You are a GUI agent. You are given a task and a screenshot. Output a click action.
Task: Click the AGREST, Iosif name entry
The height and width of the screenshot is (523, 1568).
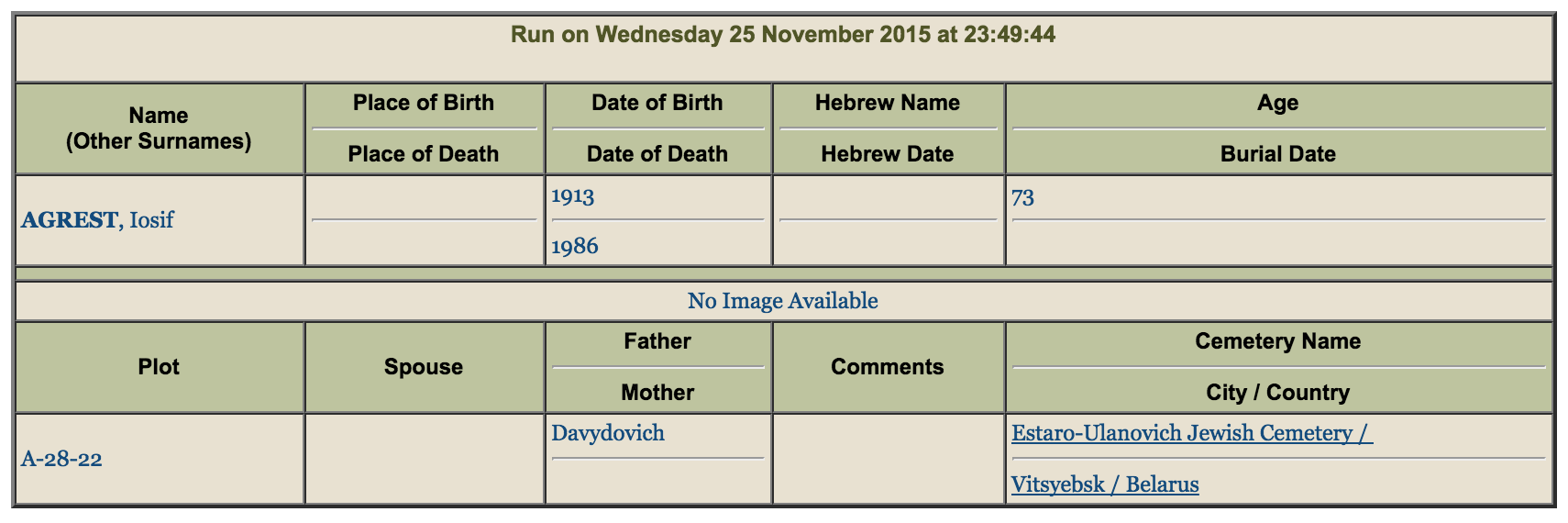pyautogui.click(x=97, y=220)
